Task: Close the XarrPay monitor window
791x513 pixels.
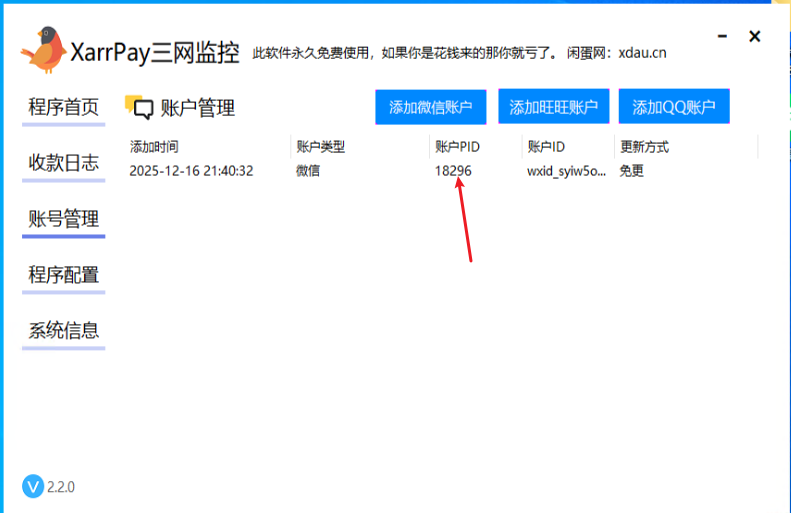Action: click(755, 37)
